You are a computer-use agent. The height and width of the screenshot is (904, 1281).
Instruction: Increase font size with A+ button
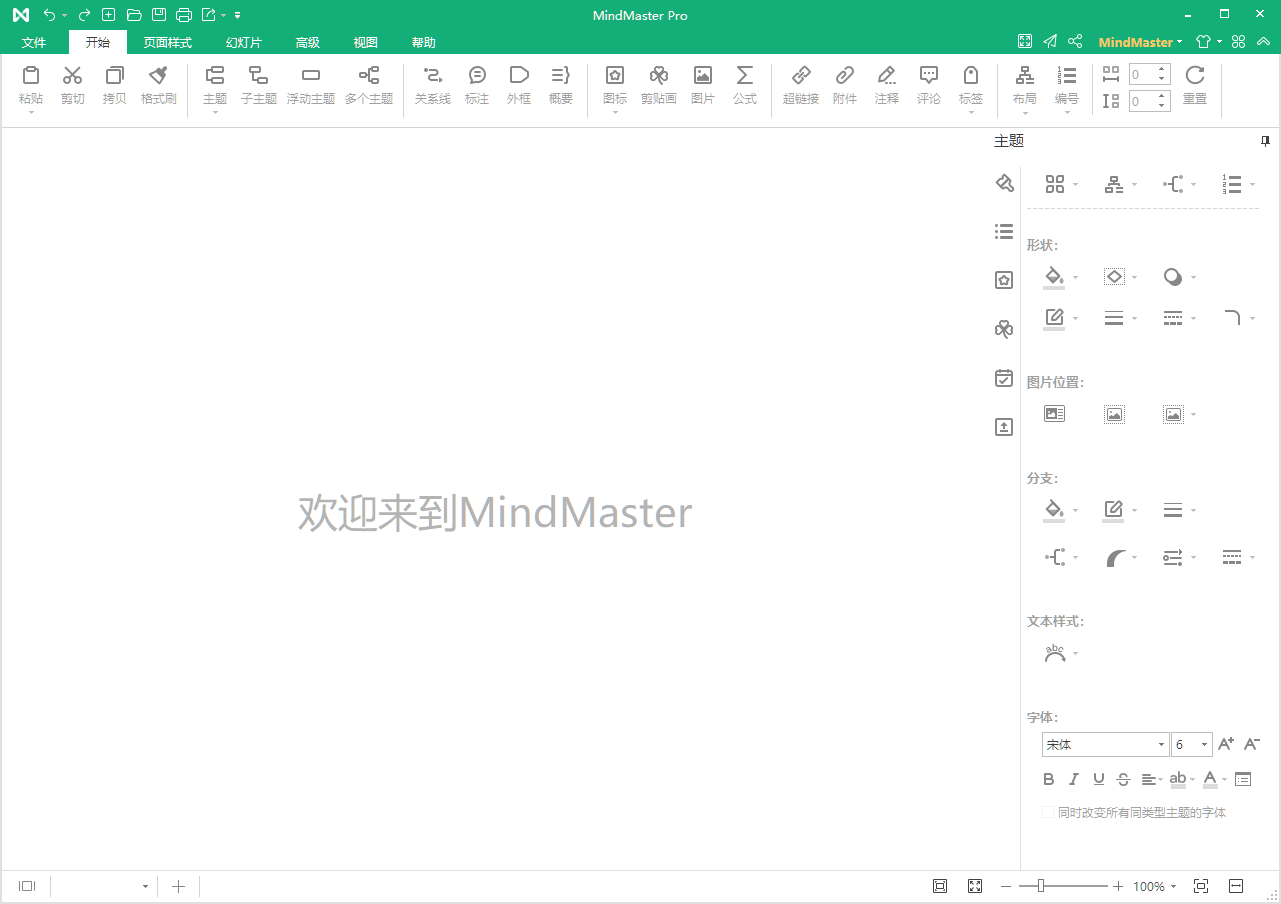click(x=1227, y=744)
